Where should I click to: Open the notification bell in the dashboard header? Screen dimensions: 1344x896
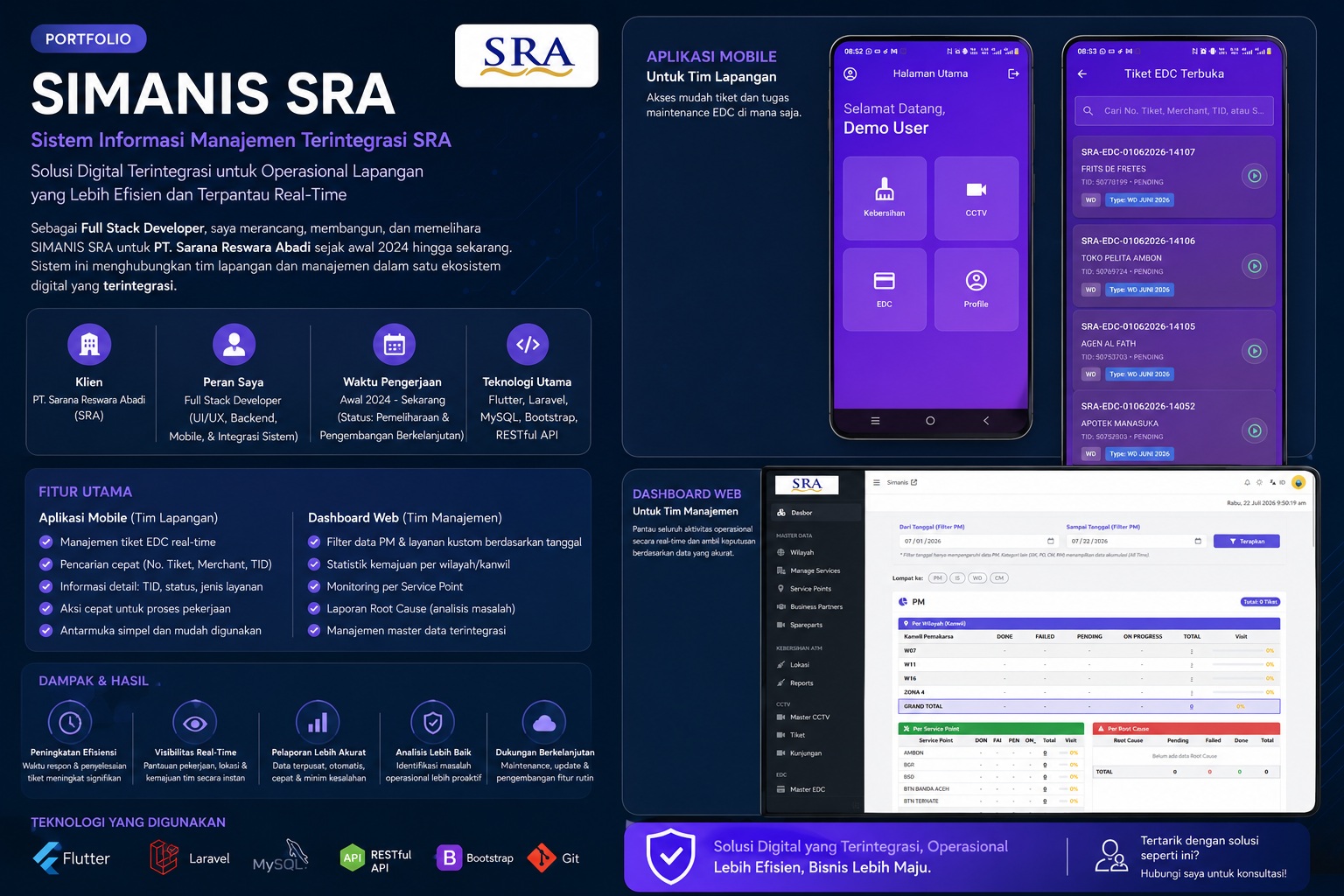pos(1247,482)
